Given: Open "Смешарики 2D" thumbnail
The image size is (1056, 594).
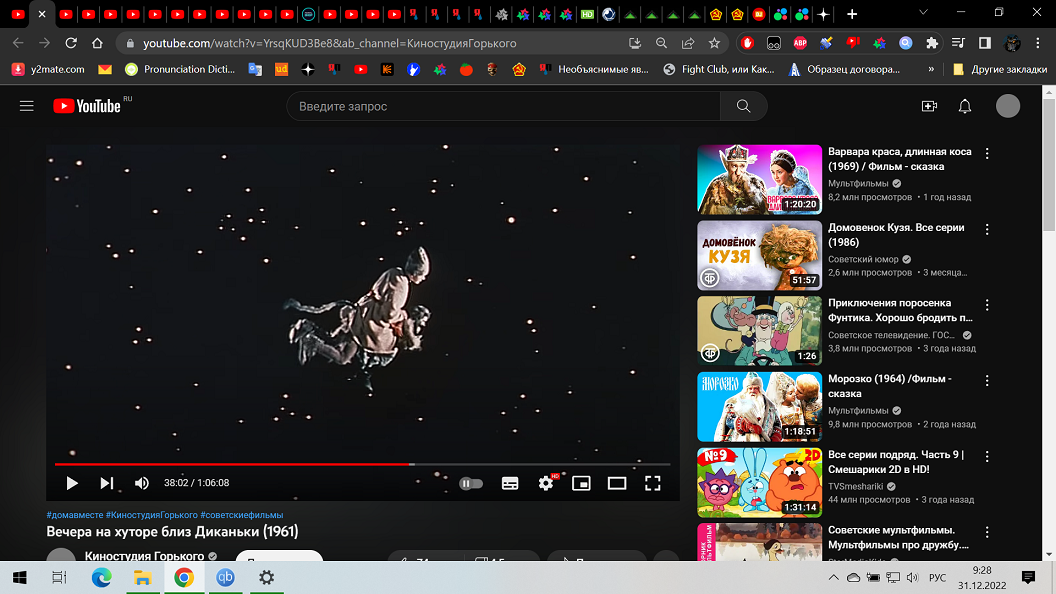Looking at the screenshot, I should pyautogui.click(x=760, y=482).
